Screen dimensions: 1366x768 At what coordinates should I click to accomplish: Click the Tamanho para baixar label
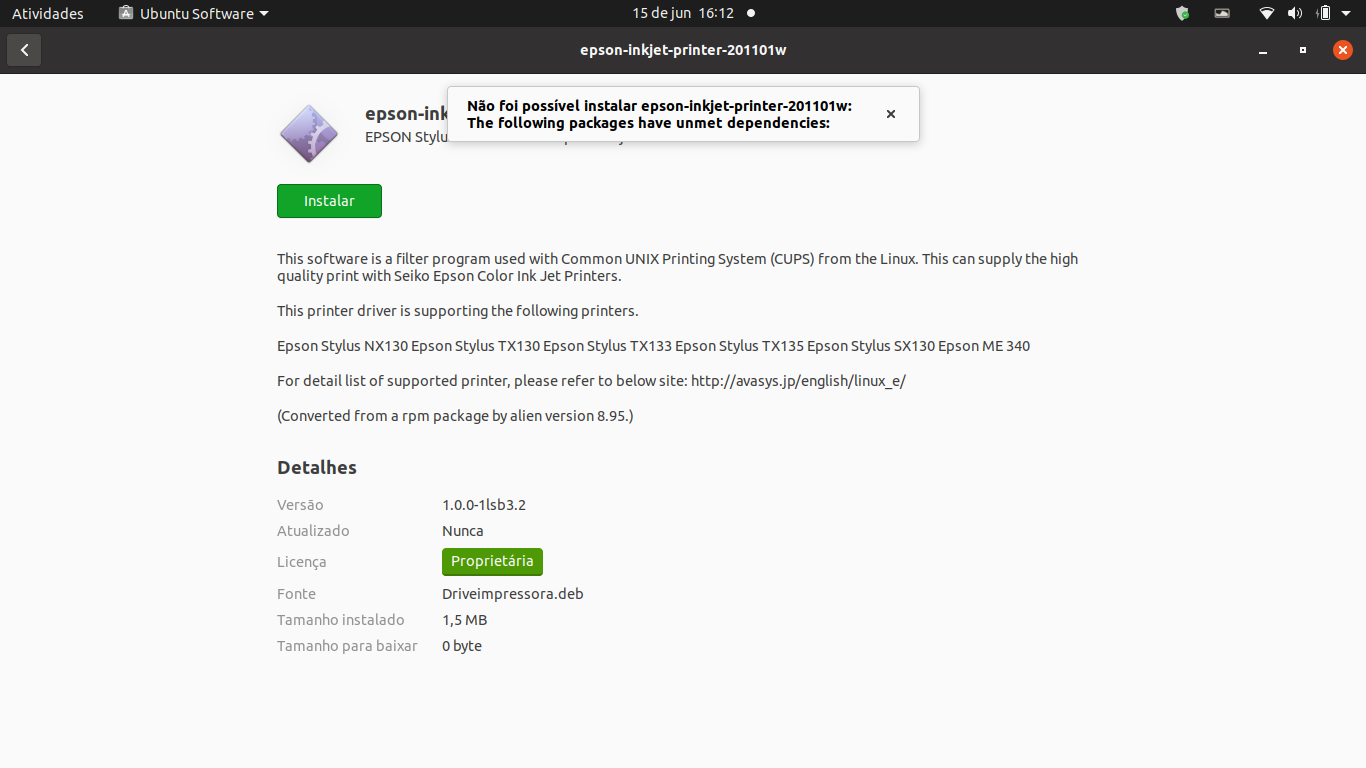tap(347, 646)
